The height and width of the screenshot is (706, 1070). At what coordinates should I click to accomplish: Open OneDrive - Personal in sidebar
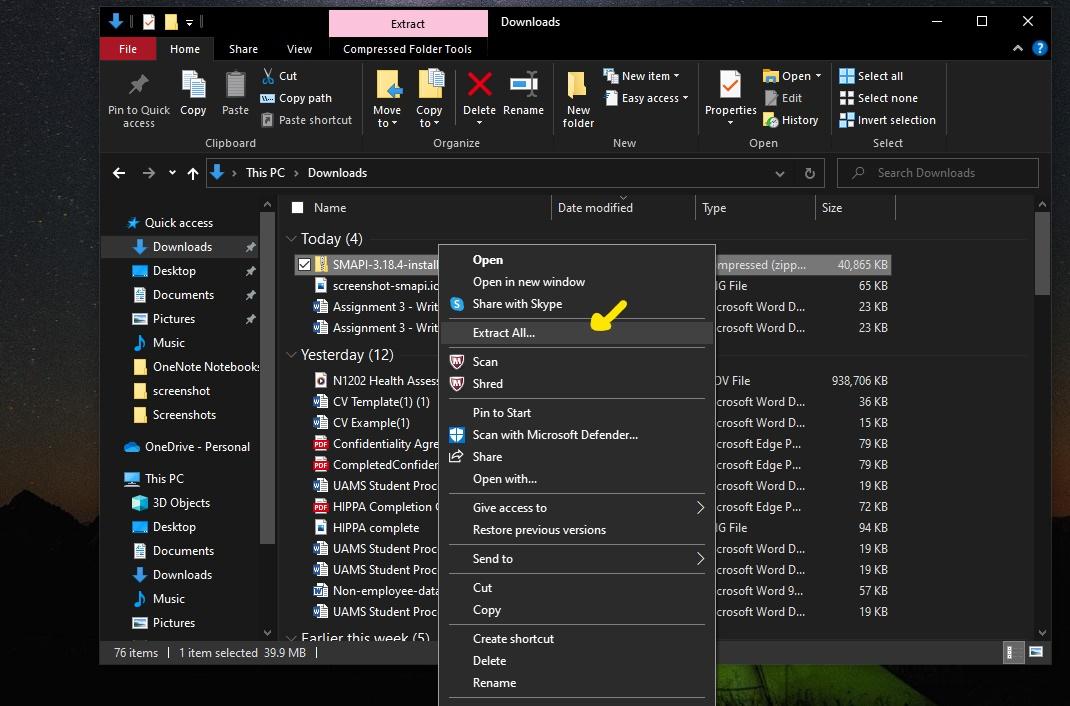197,447
